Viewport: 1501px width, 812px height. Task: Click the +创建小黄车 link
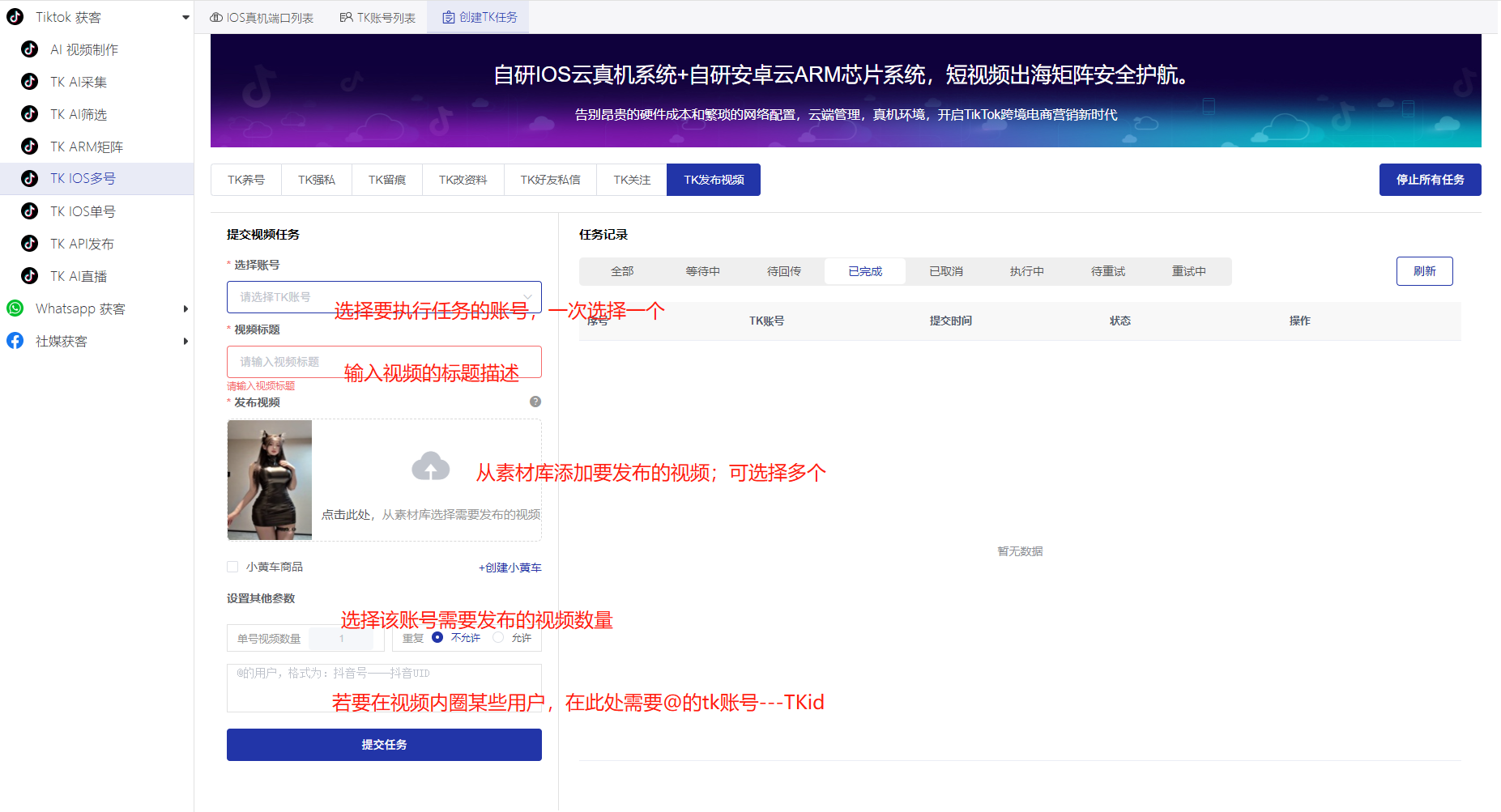pyautogui.click(x=510, y=567)
